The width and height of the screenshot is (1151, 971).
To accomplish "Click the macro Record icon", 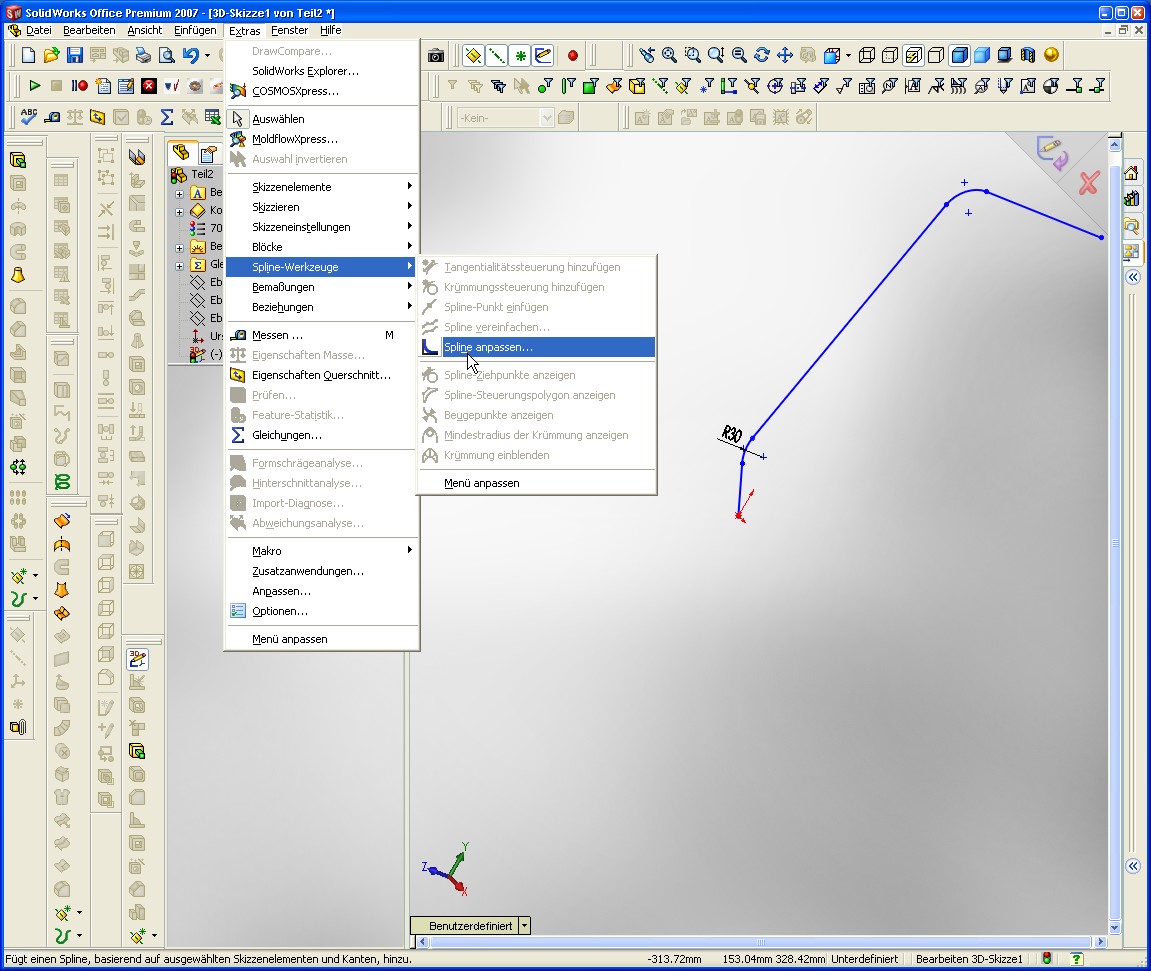I will pyautogui.click(x=79, y=86).
